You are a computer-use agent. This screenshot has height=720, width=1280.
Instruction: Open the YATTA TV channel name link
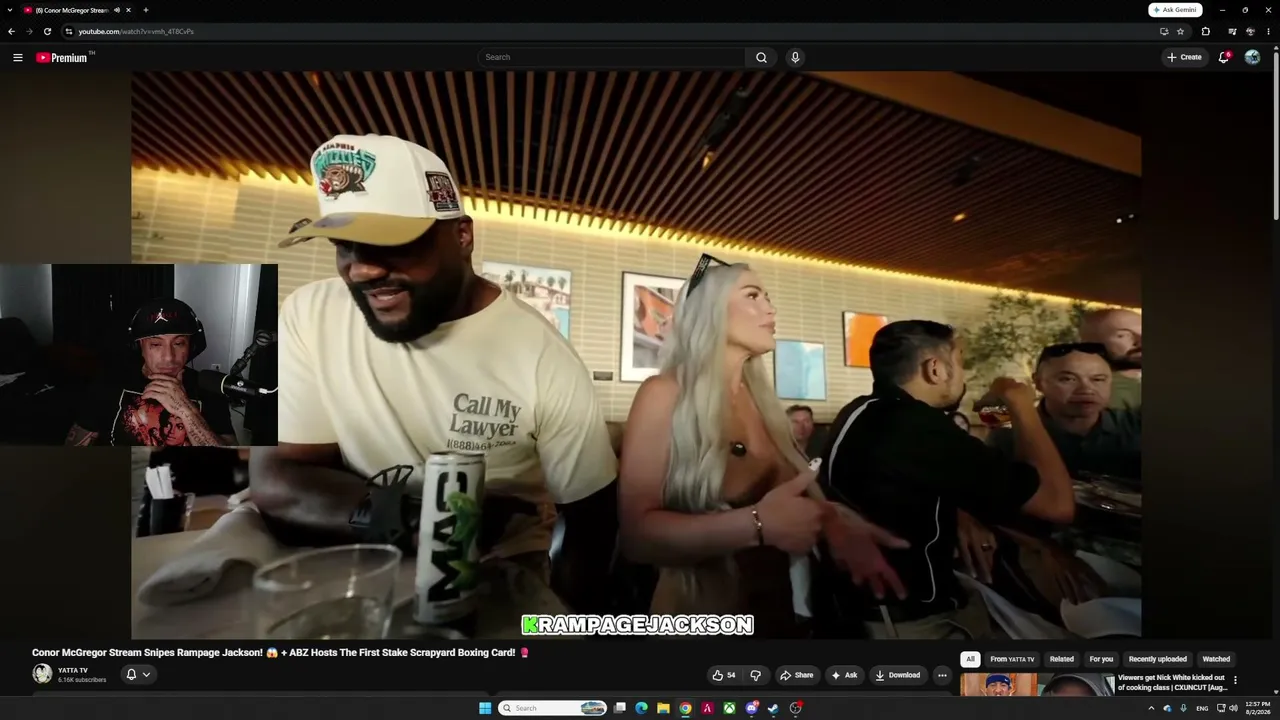tap(73, 670)
